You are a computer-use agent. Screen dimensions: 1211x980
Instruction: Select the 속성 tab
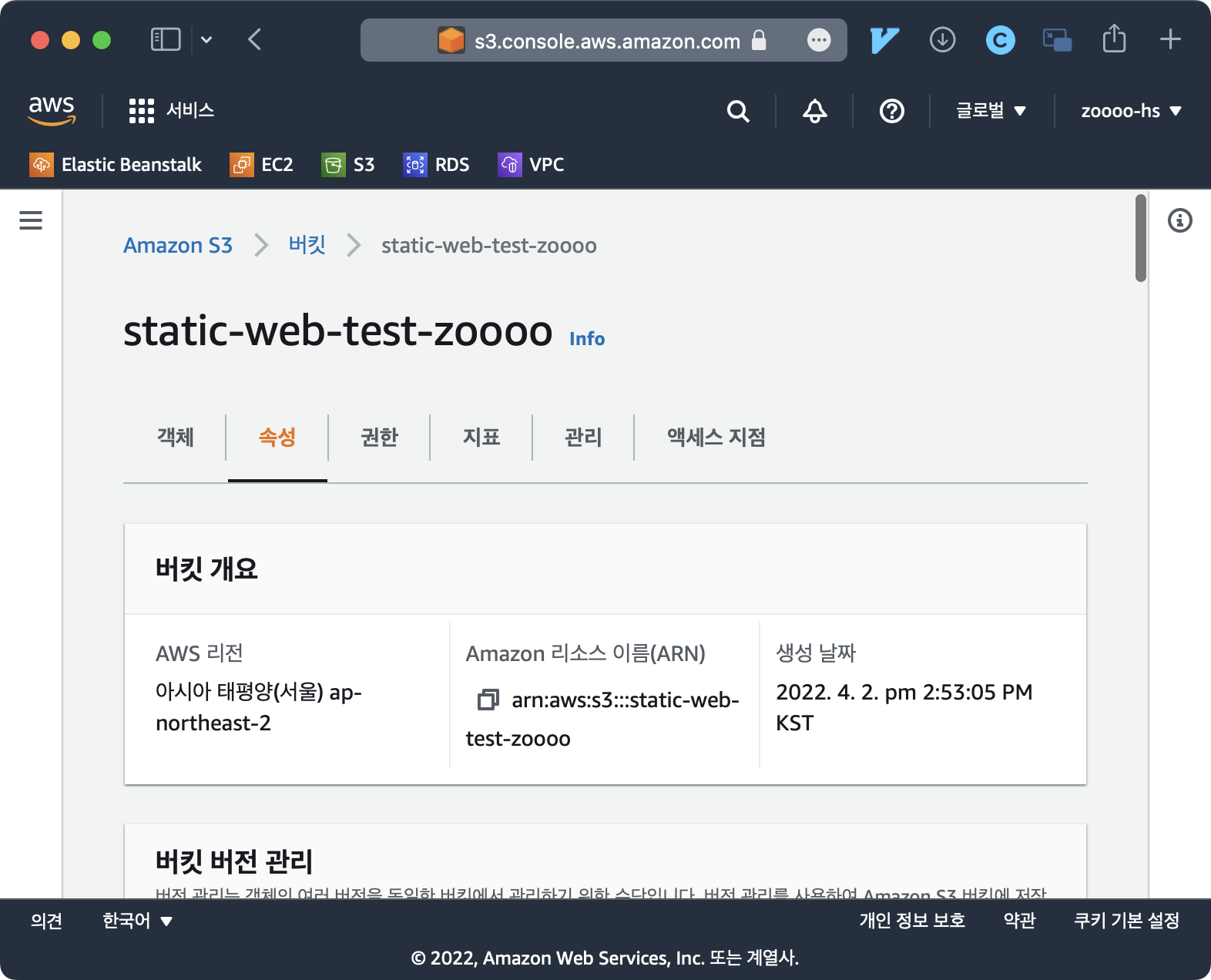277,438
